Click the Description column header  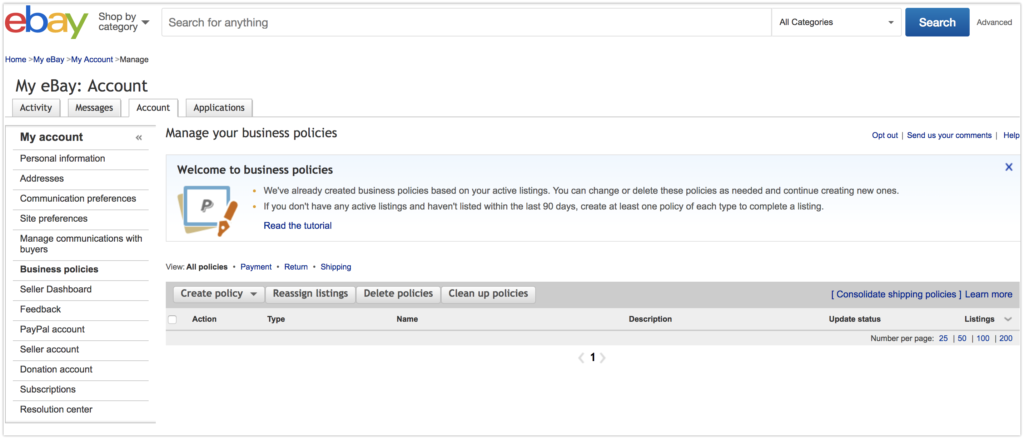pyautogui.click(x=650, y=319)
